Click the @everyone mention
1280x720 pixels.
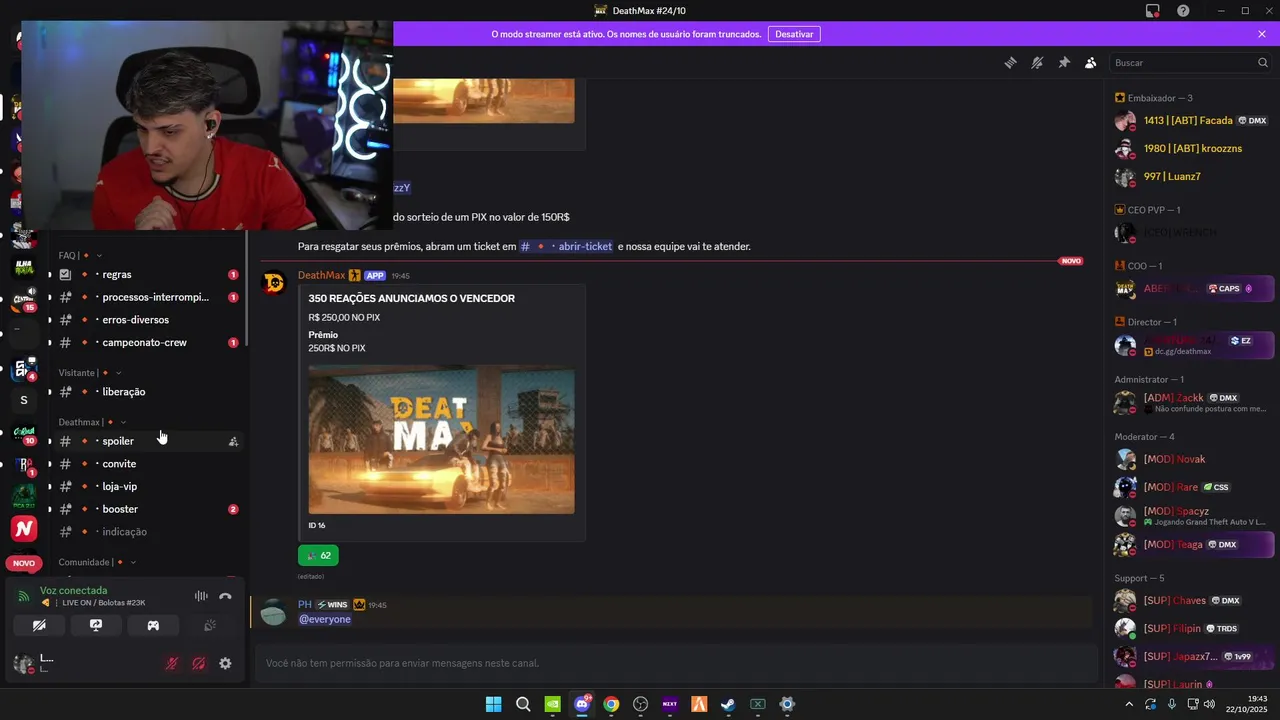coord(325,619)
